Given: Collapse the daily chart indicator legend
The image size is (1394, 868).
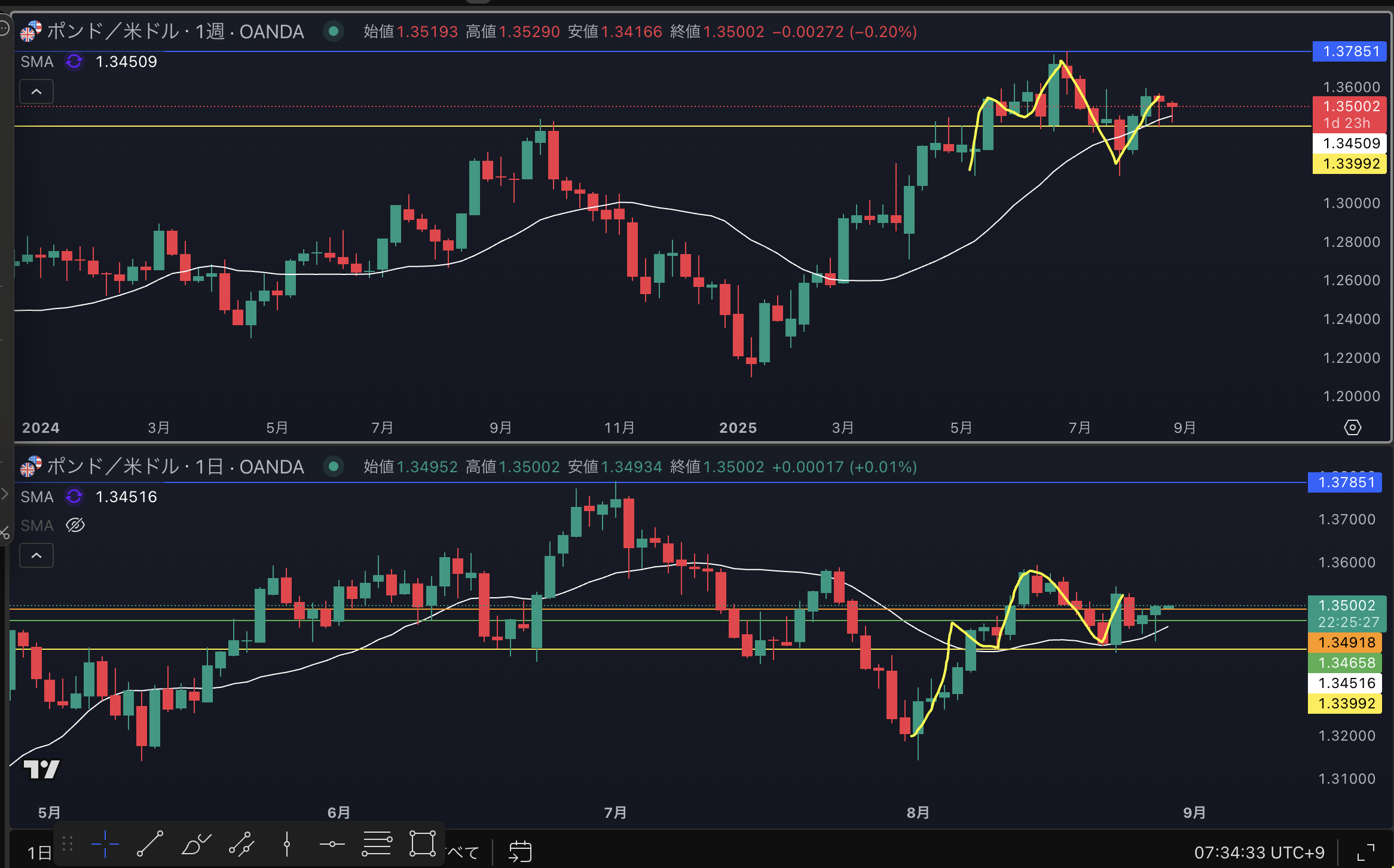Looking at the screenshot, I should pyautogui.click(x=36, y=555).
